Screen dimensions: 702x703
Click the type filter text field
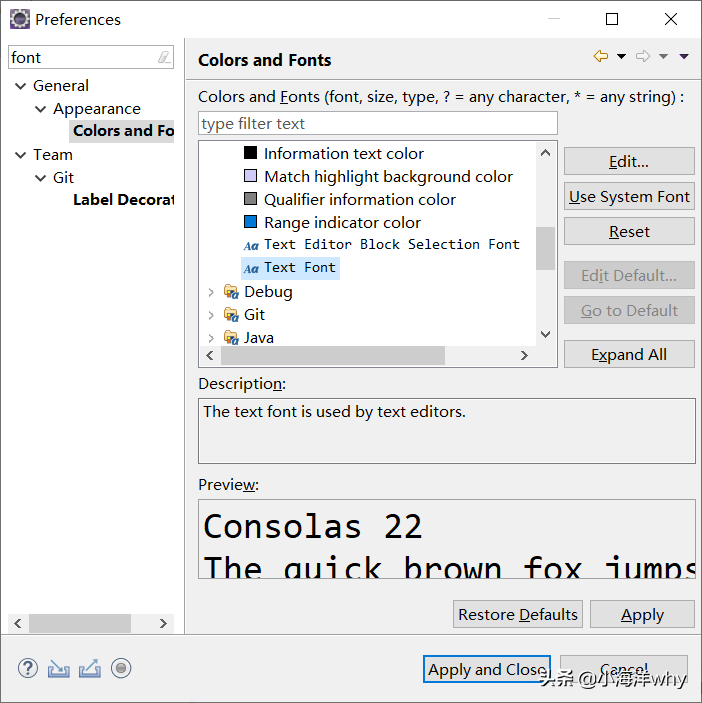point(377,123)
